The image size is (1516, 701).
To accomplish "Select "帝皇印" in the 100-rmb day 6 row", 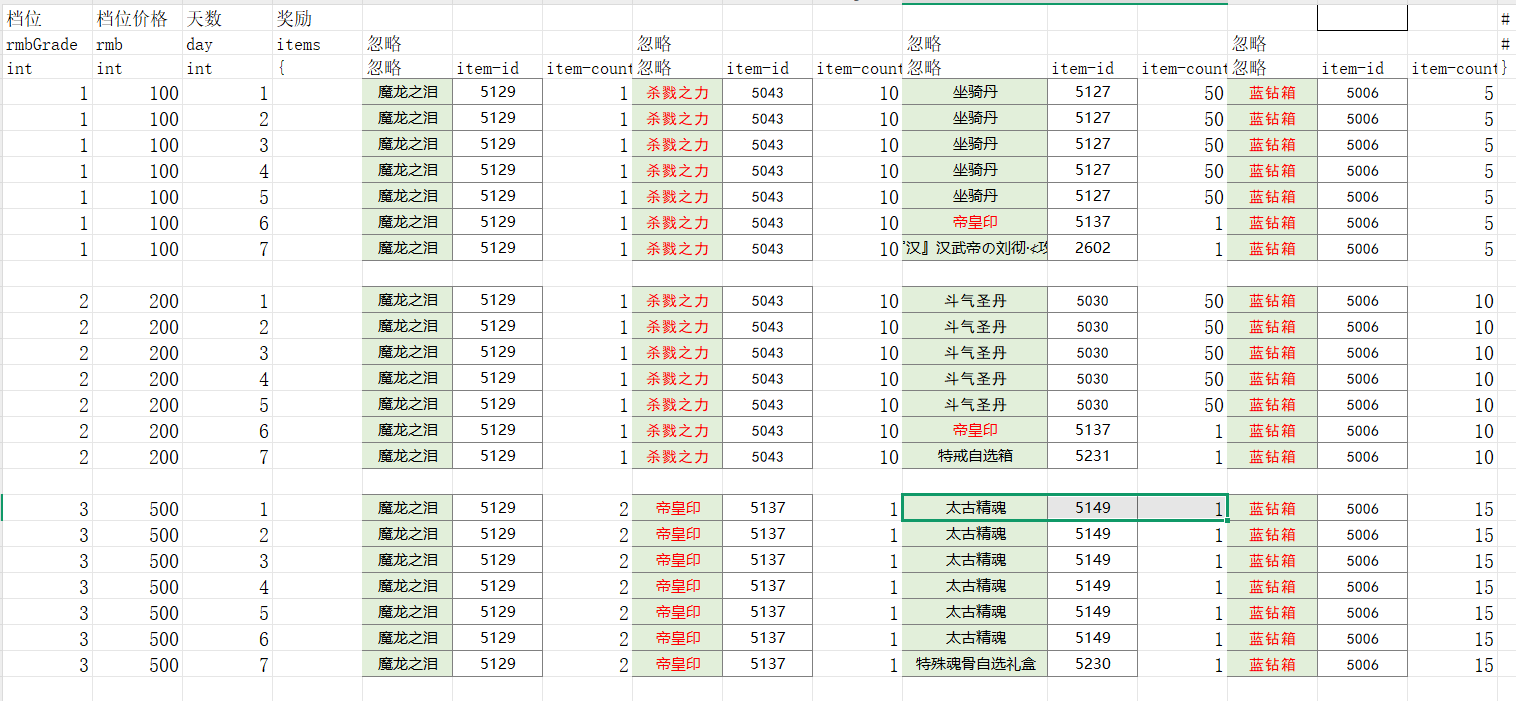I will pyautogui.click(x=975, y=222).
